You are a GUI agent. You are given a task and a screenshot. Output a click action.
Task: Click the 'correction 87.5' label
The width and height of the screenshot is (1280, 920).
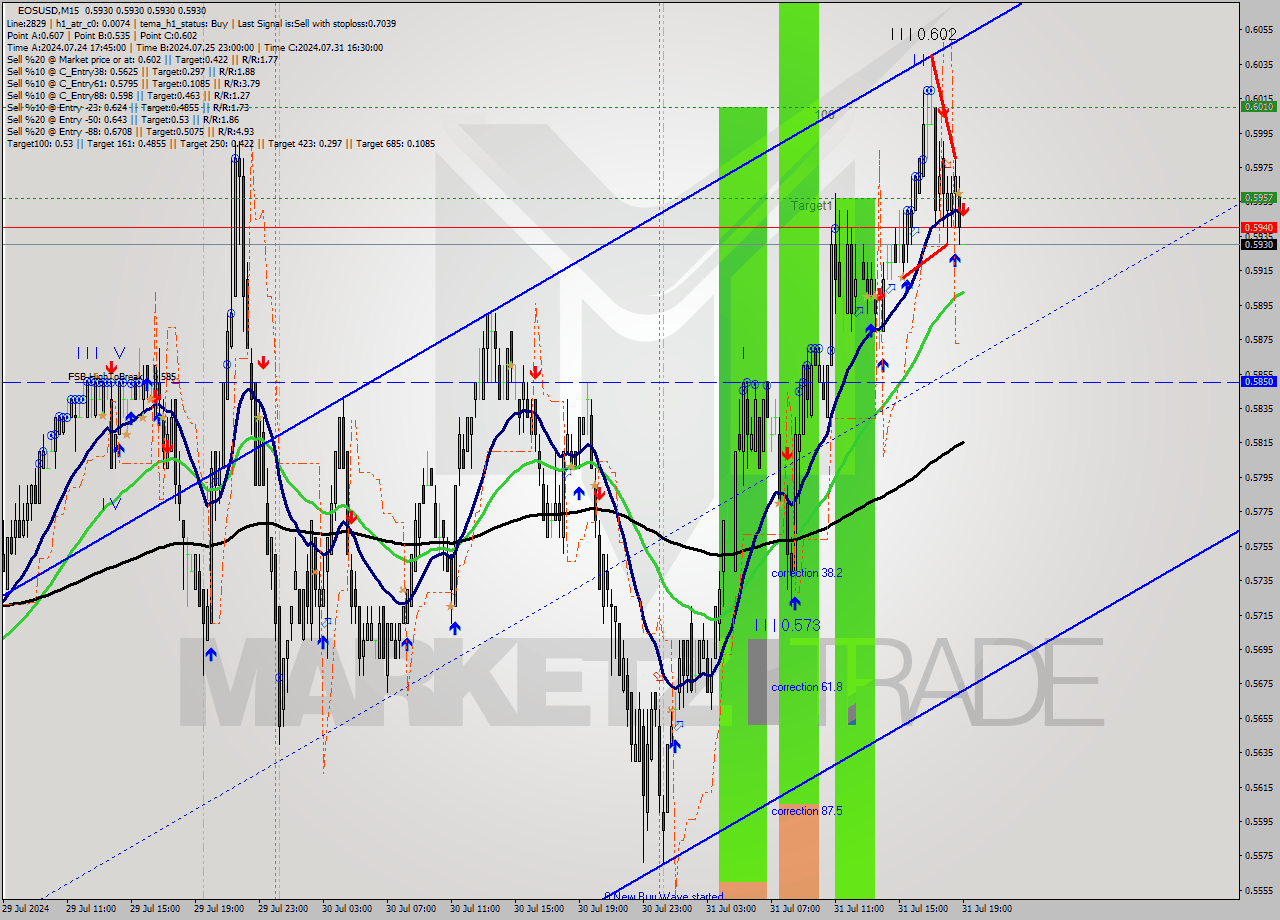[806, 811]
